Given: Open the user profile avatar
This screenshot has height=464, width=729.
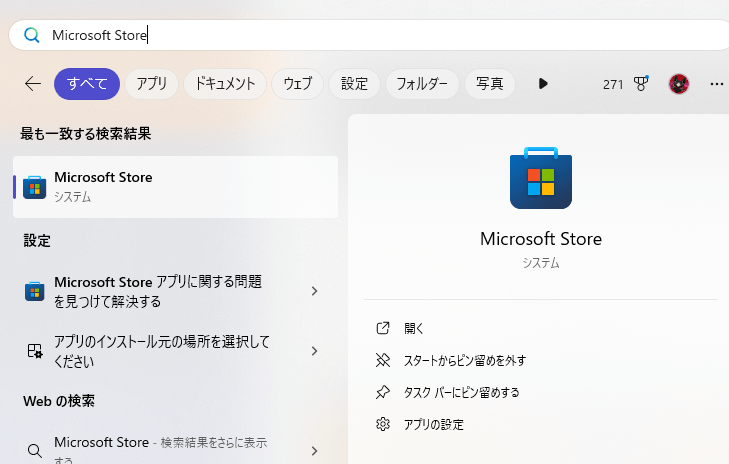Looking at the screenshot, I should point(679,84).
